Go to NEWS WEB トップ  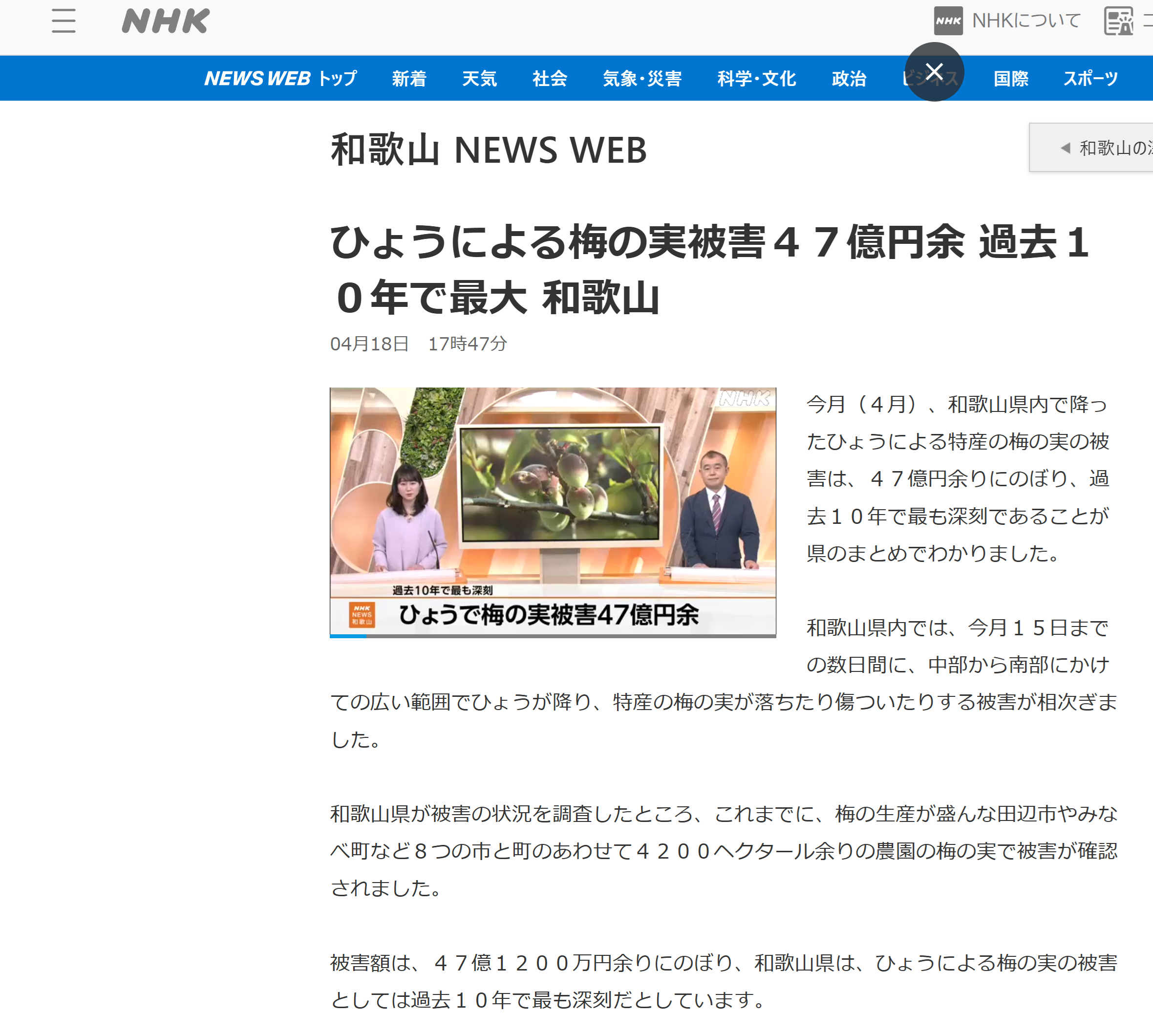280,79
